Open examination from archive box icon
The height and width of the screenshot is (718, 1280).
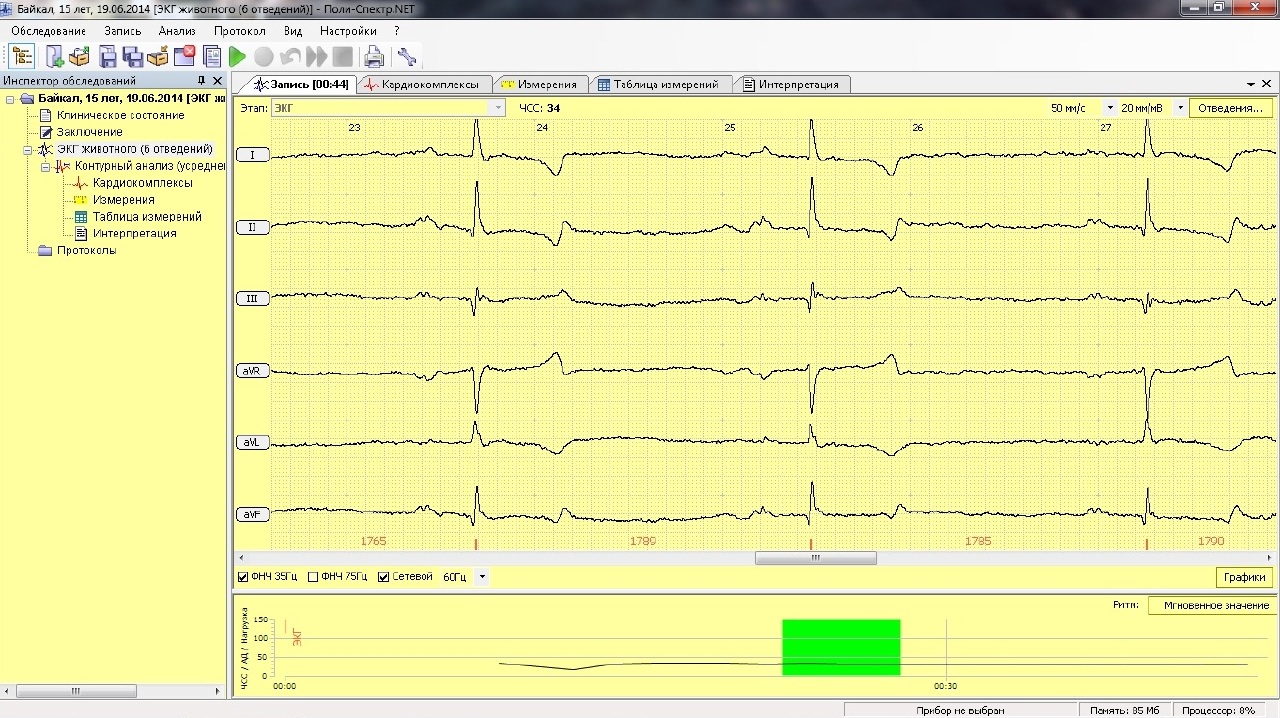(x=80, y=56)
